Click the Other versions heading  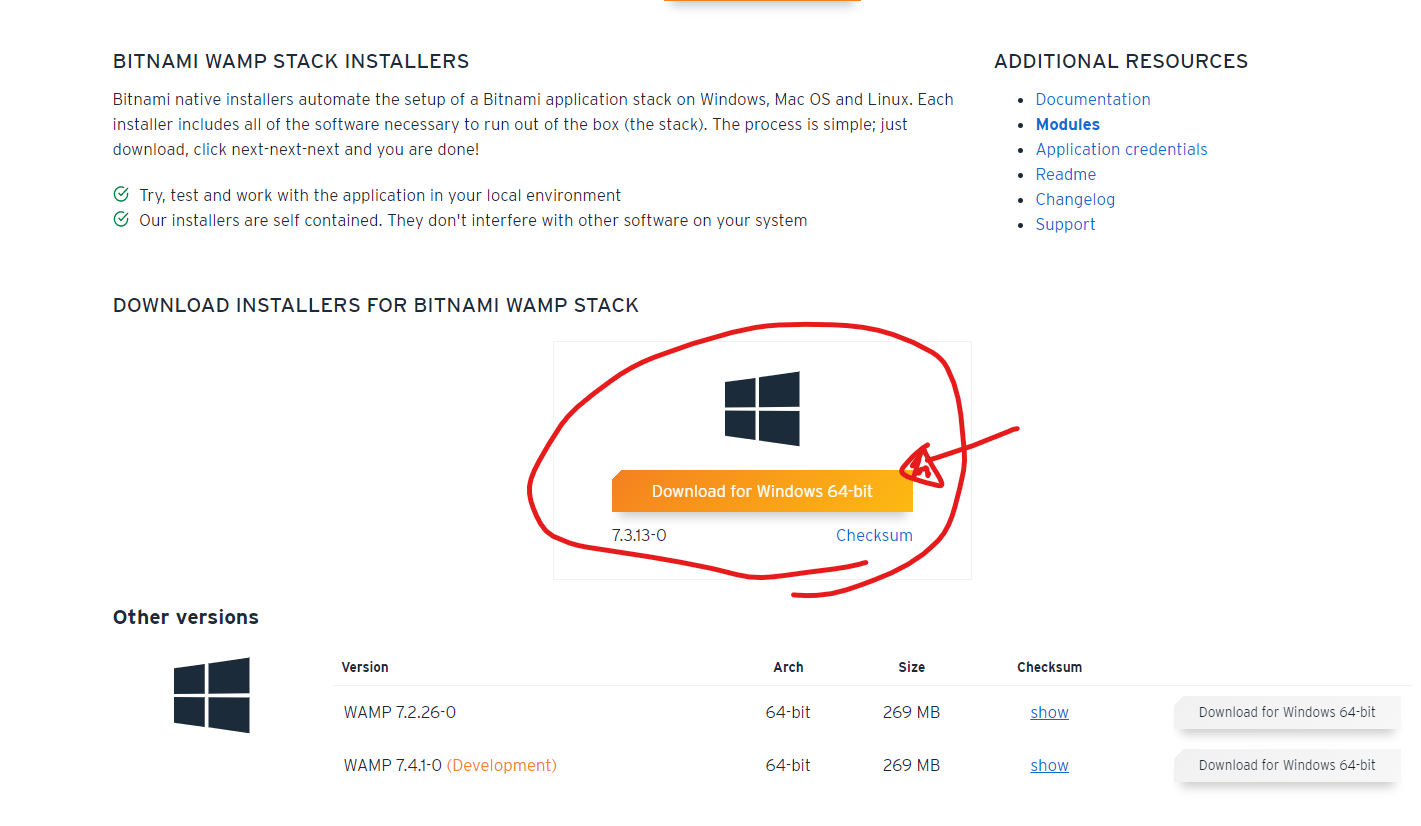[x=186, y=617]
